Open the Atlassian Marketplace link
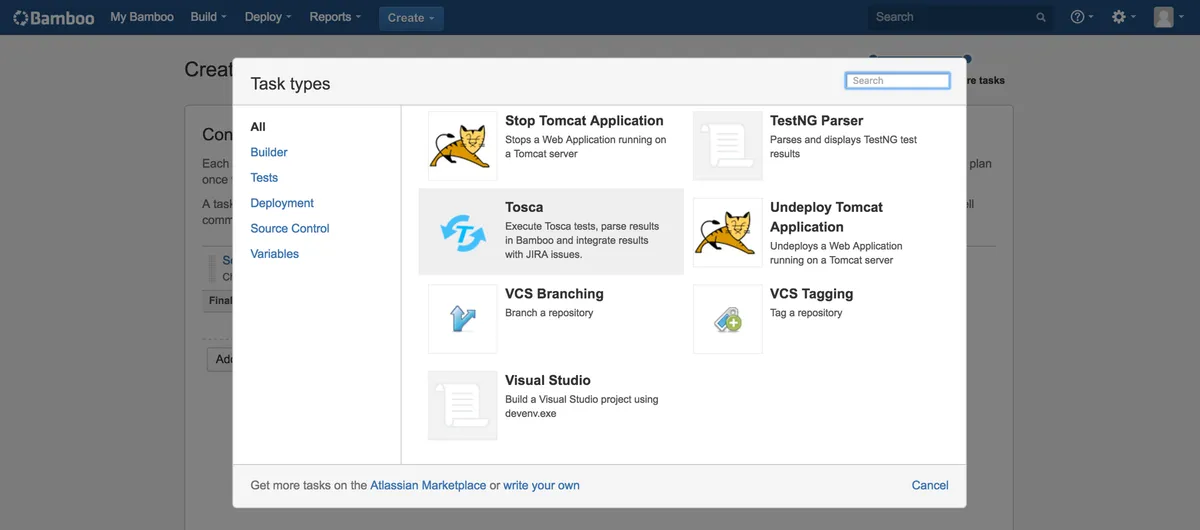This screenshot has width=1200, height=530. [428, 485]
